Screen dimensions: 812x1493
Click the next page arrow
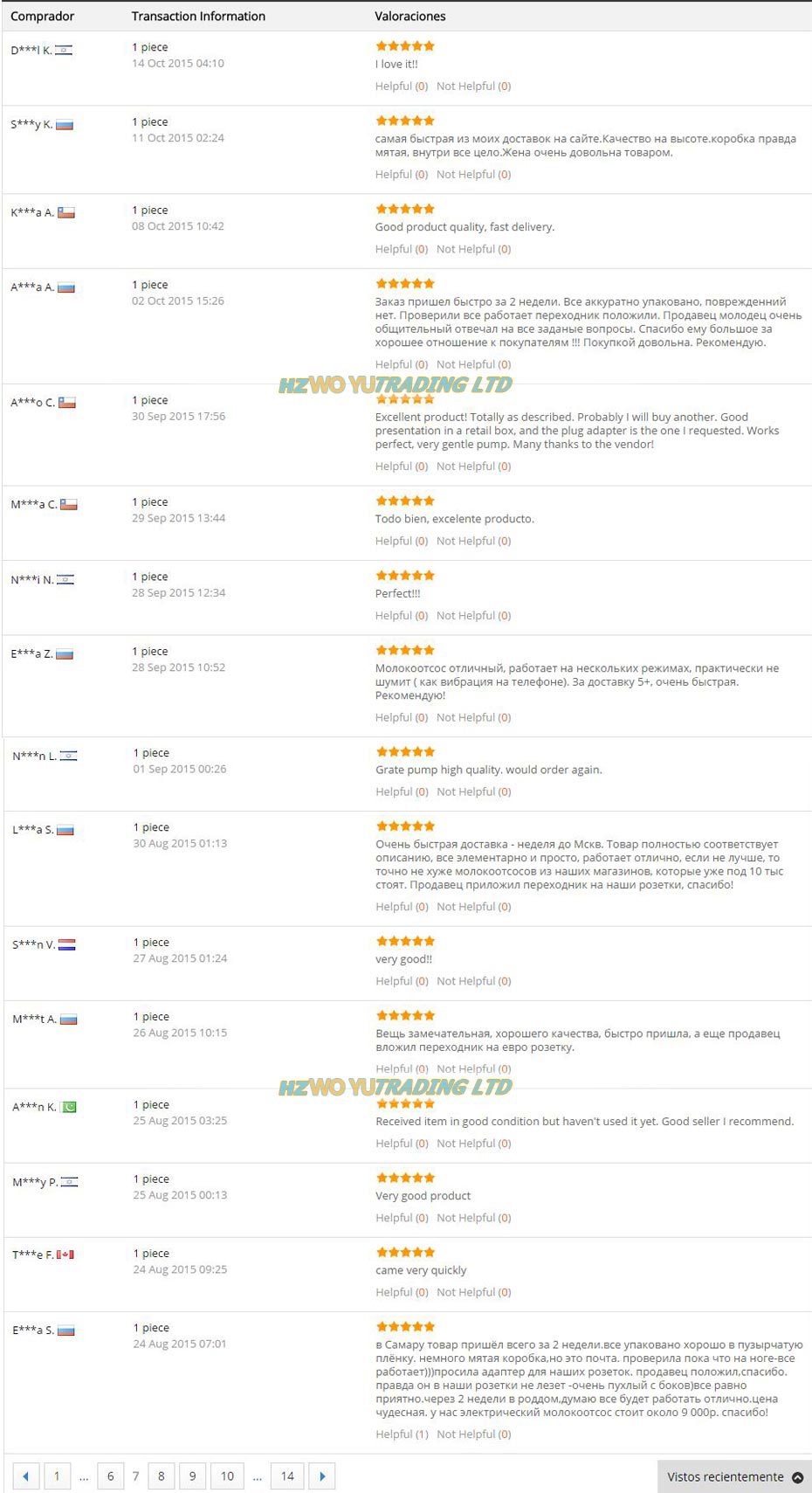[x=322, y=1476]
